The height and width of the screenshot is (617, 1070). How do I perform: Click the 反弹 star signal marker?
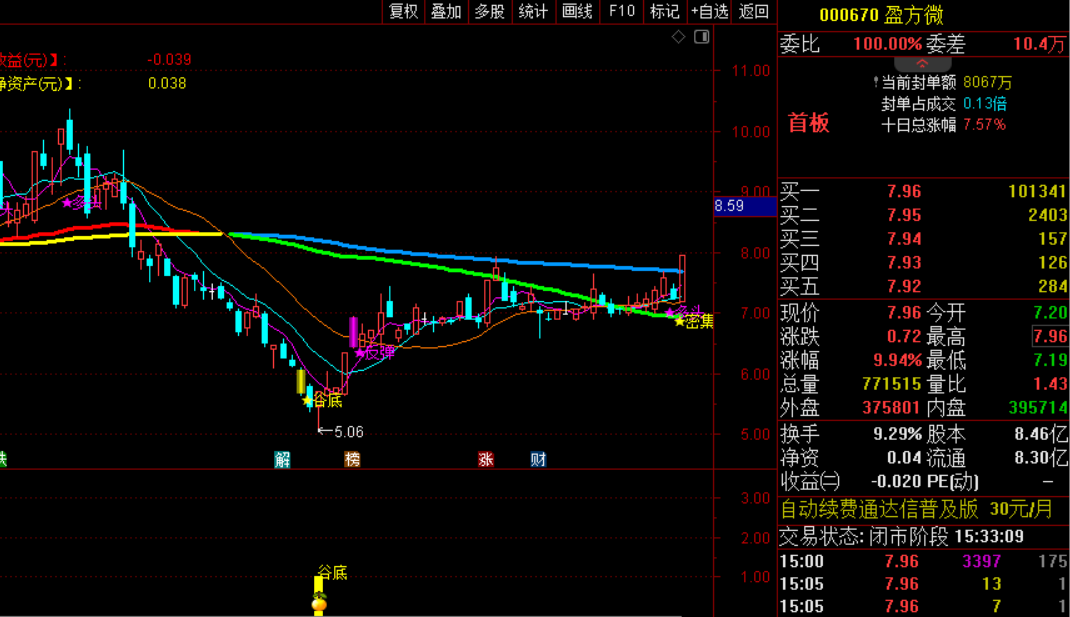coord(375,352)
